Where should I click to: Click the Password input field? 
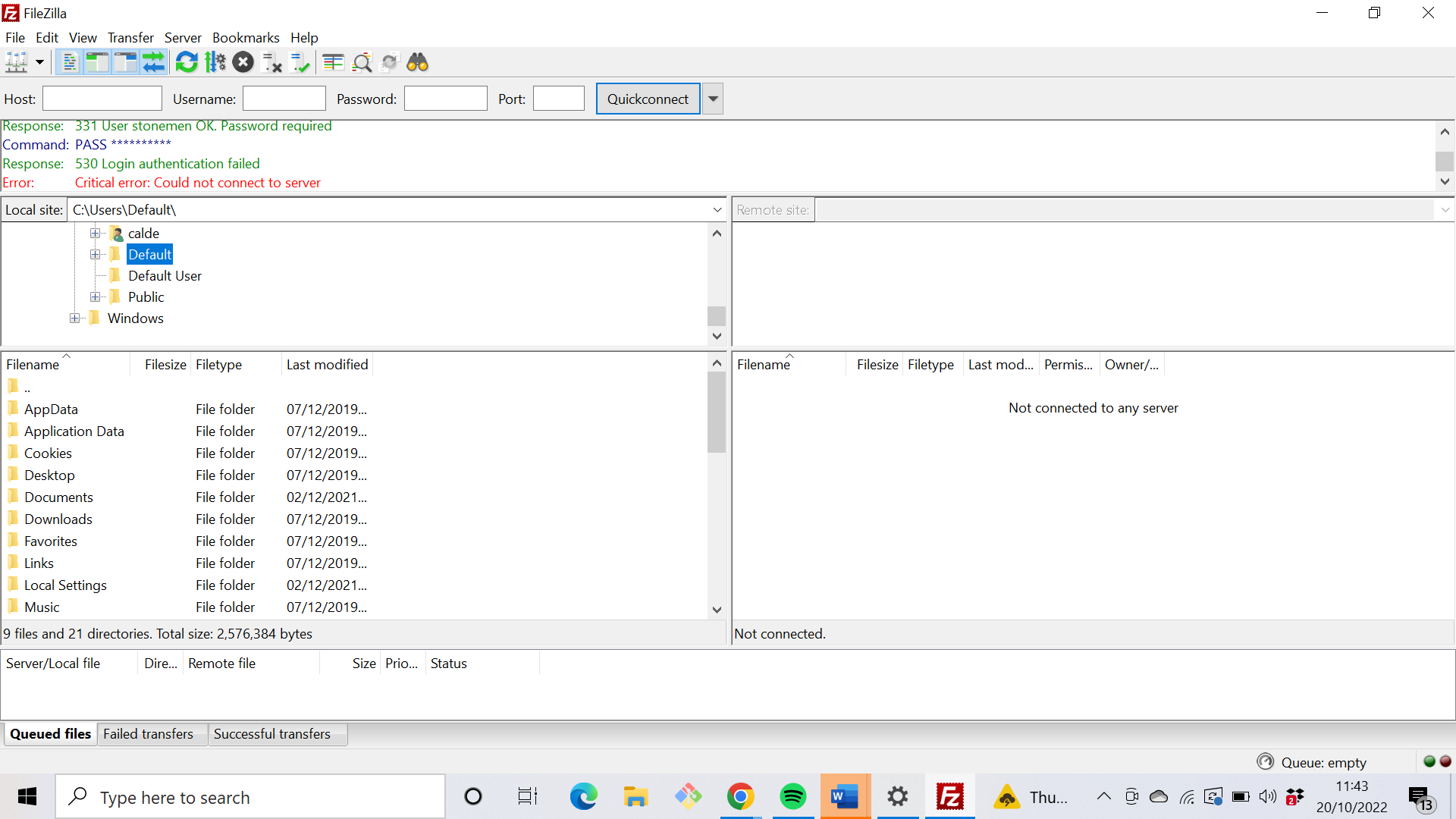[446, 99]
